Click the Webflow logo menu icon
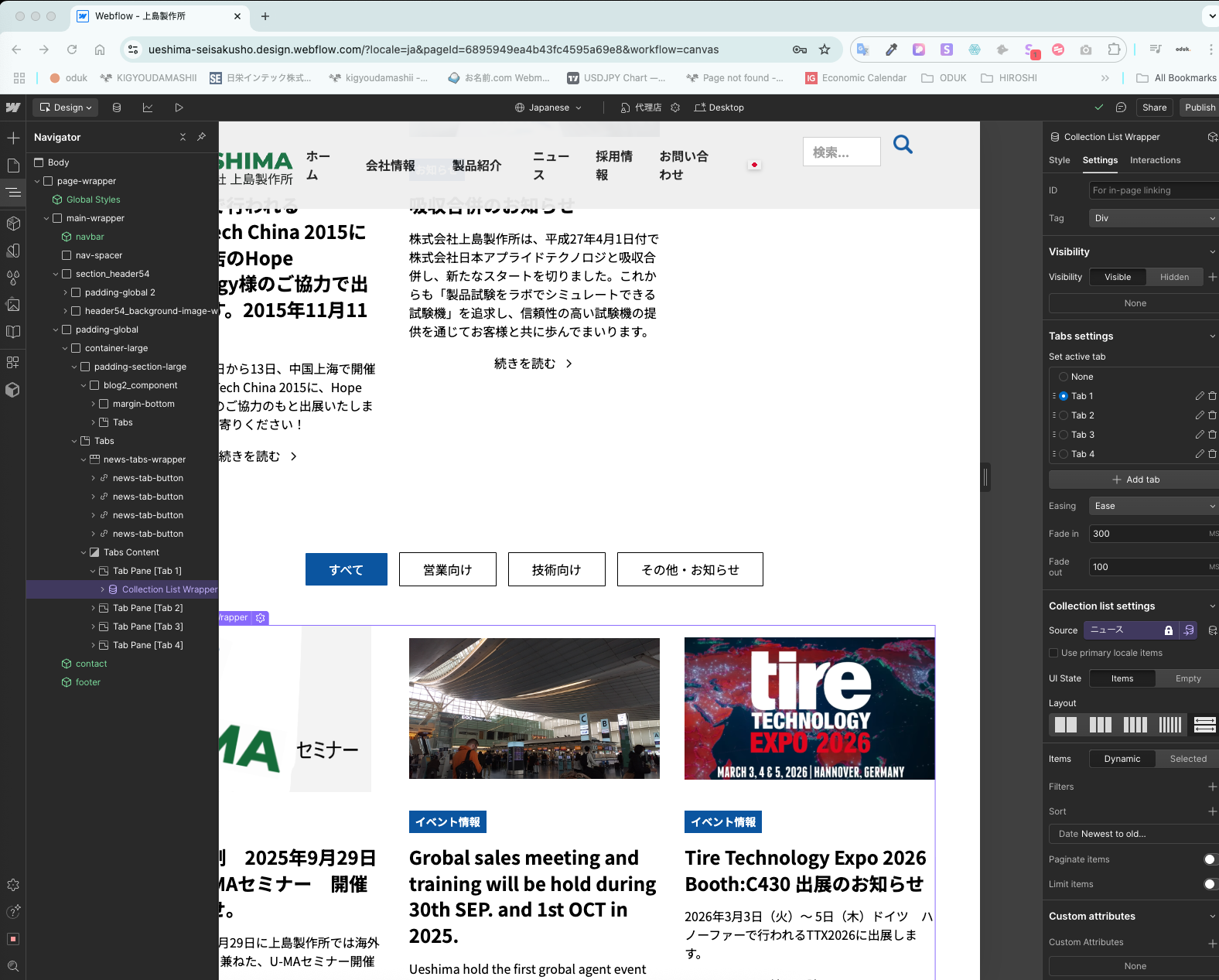The width and height of the screenshot is (1219, 980). pyautogui.click(x=13, y=108)
